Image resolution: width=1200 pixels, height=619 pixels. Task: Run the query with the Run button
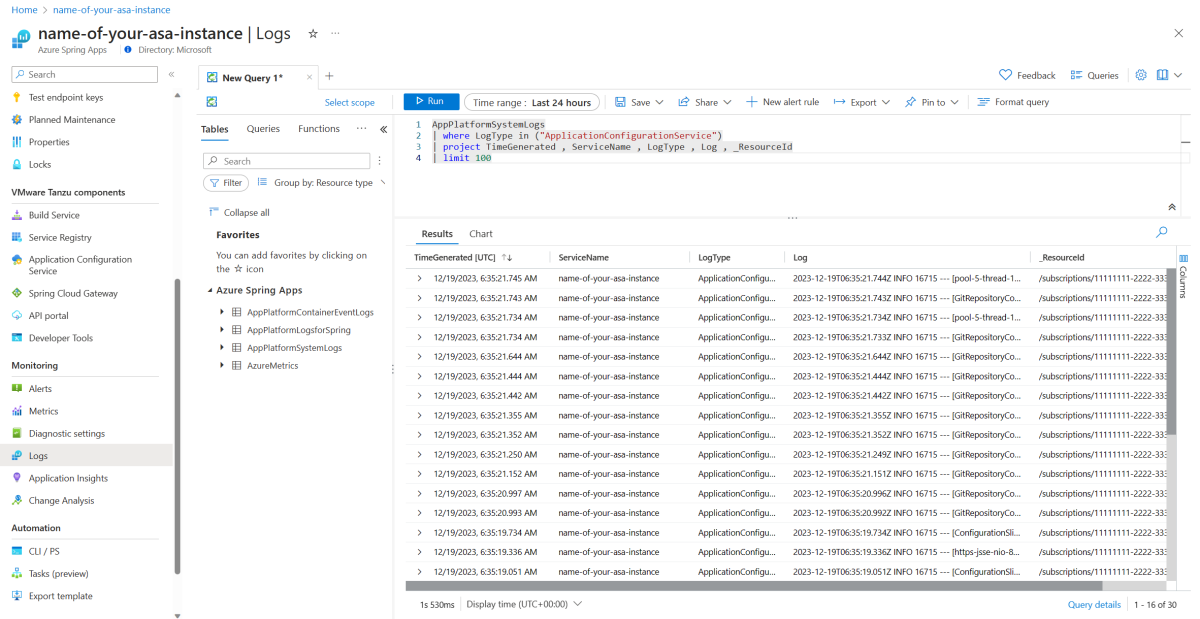pos(430,102)
